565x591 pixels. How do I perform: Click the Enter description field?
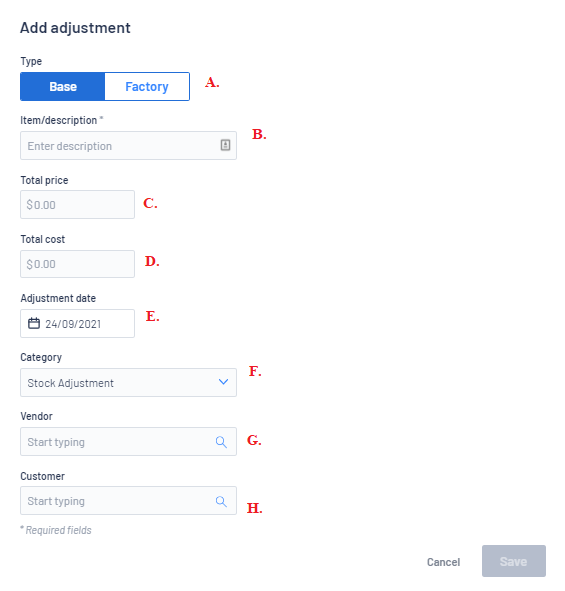click(128, 145)
